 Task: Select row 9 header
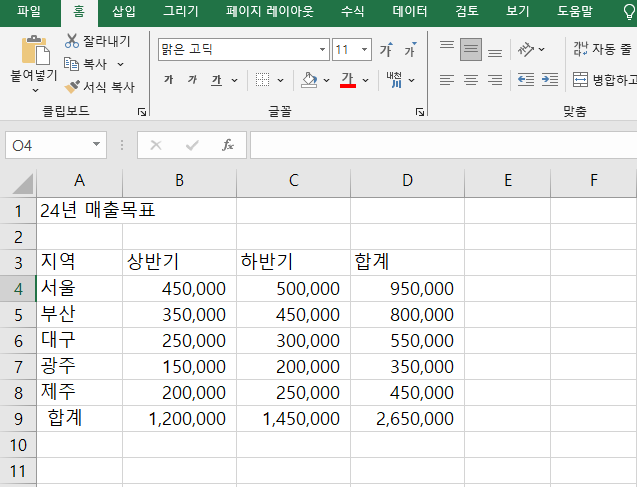point(18,419)
